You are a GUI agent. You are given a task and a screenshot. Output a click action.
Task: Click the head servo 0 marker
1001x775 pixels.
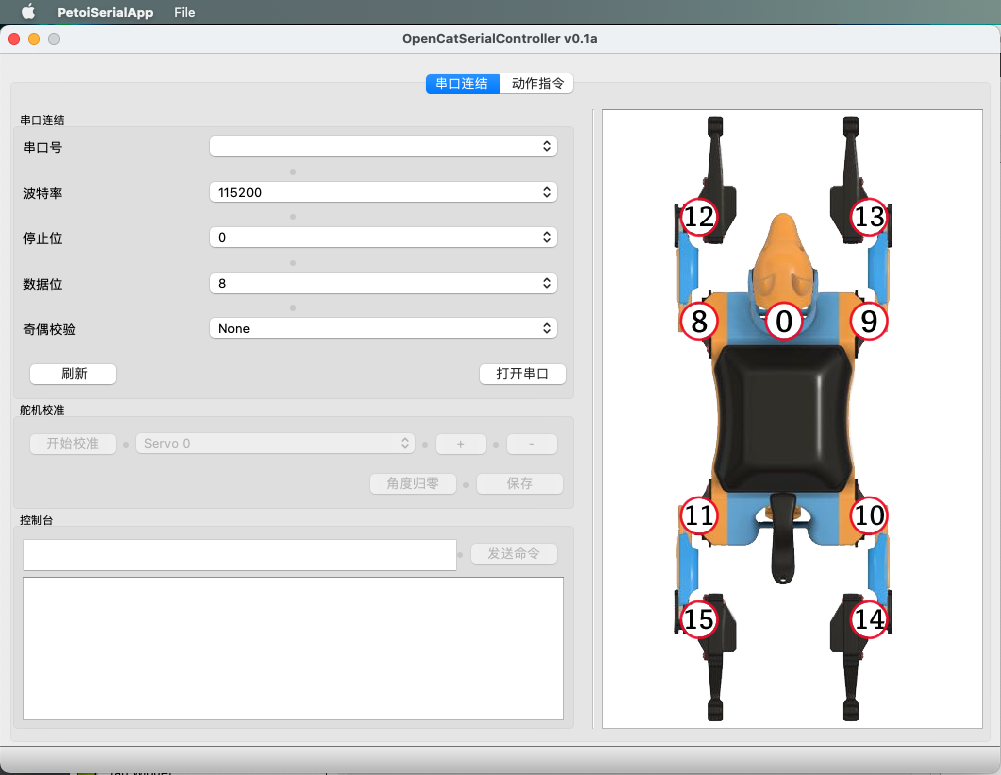click(784, 321)
